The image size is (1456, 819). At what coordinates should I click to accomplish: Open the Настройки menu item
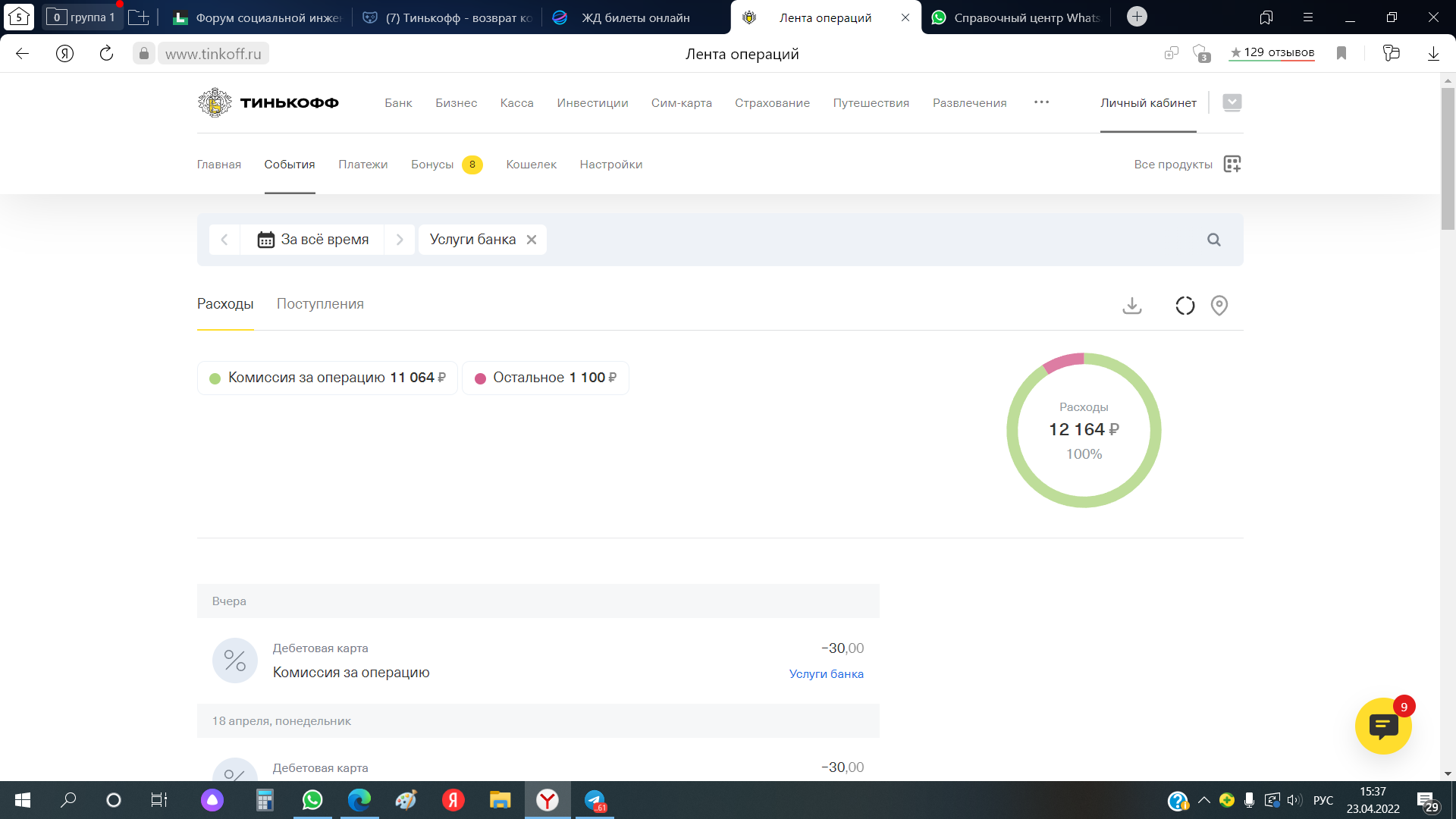tap(610, 165)
